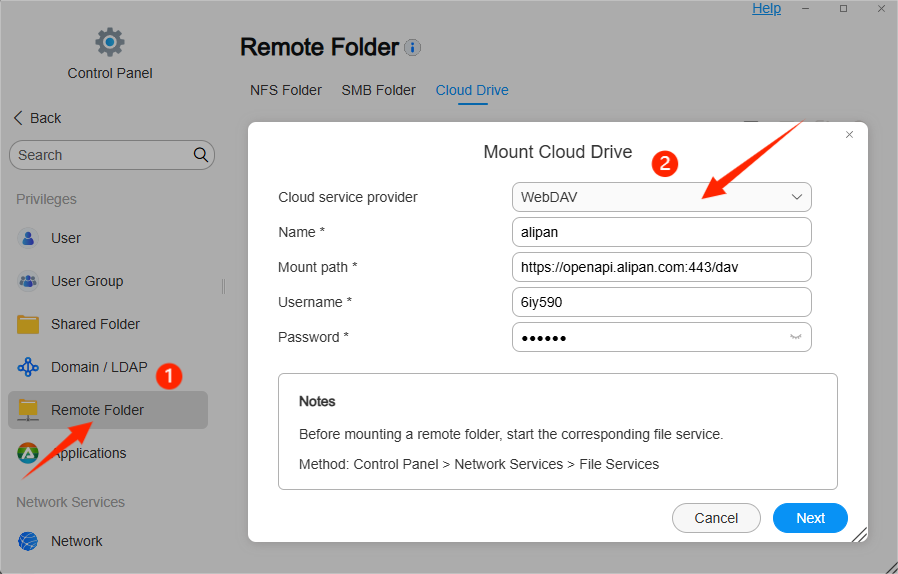
Task: Open the Domain / LDAP entry
Action: tap(108, 367)
